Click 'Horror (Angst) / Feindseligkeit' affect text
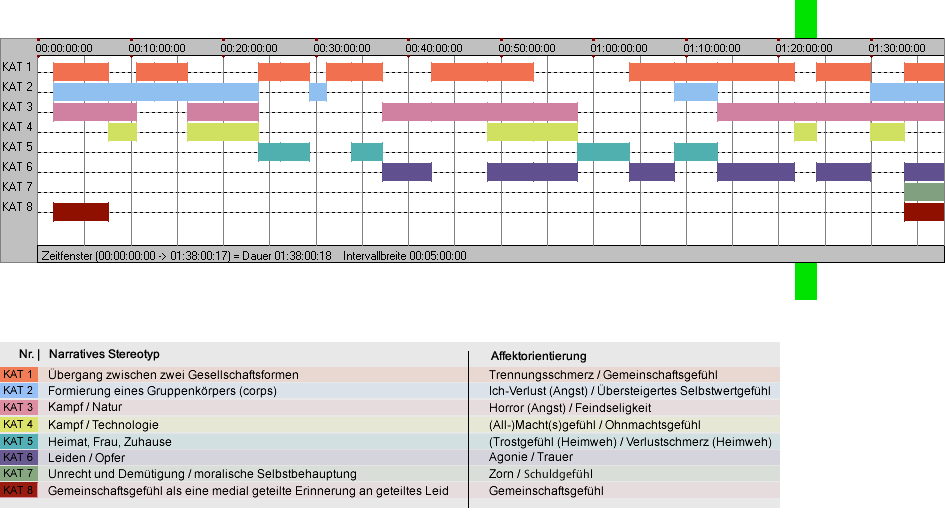The image size is (945, 530). [570, 408]
